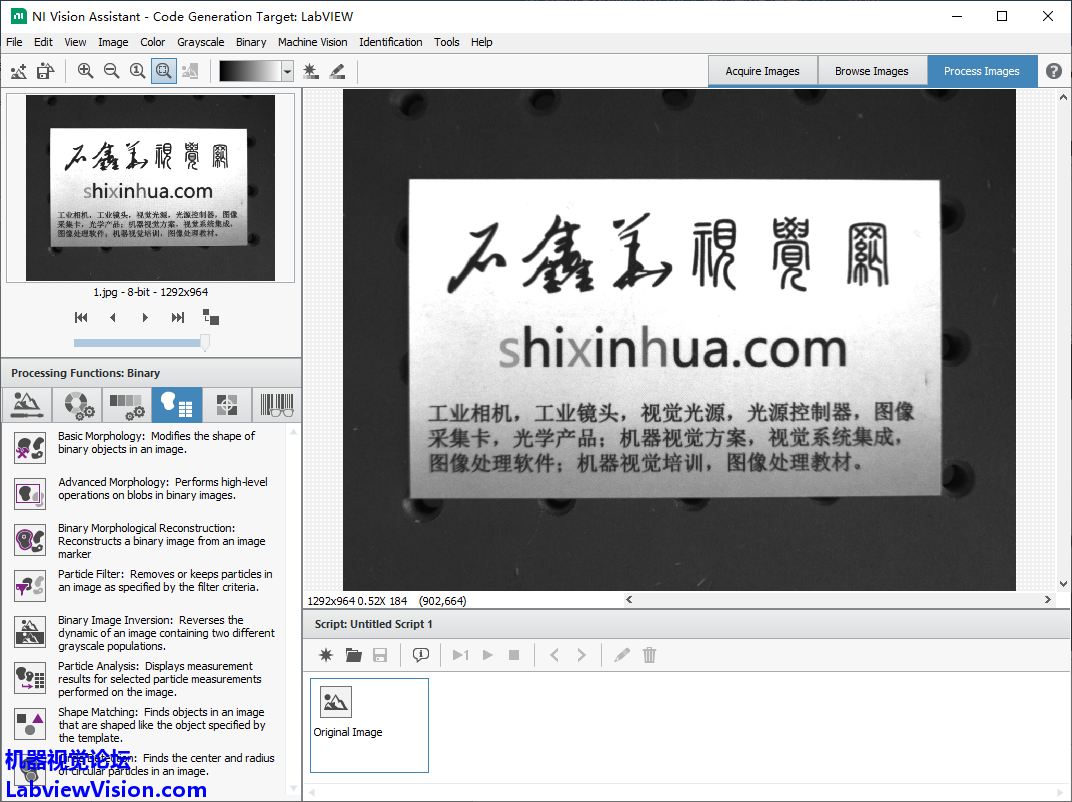
Task: Expand the grayscale palette dropdown arrow
Action: tap(287, 71)
